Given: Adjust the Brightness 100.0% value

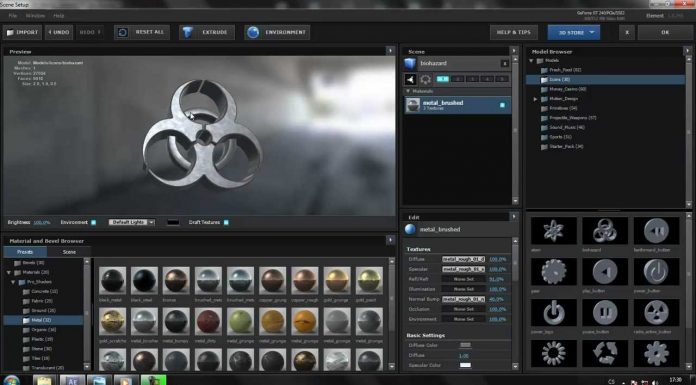Looking at the screenshot, I should pos(42,222).
